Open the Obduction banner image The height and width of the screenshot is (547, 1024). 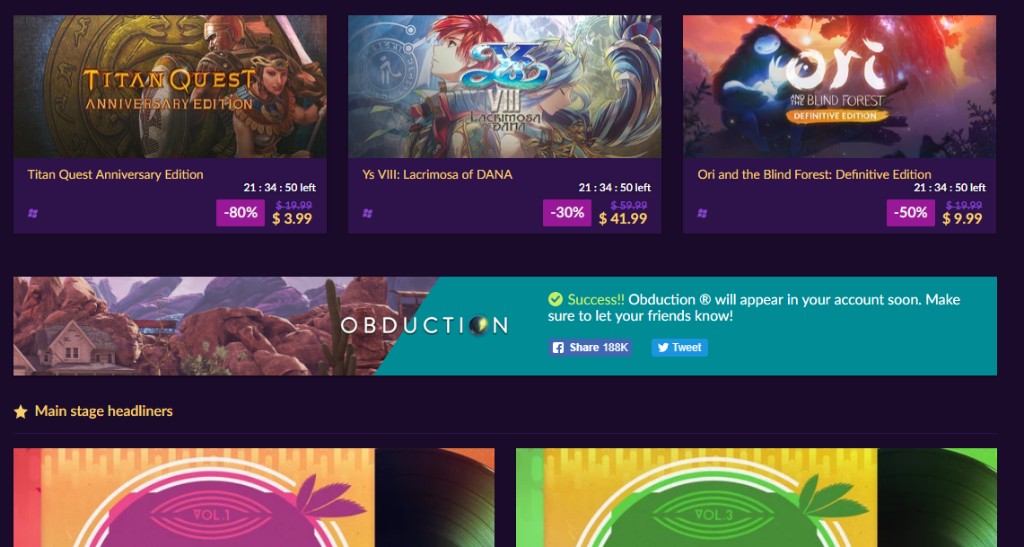261,326
